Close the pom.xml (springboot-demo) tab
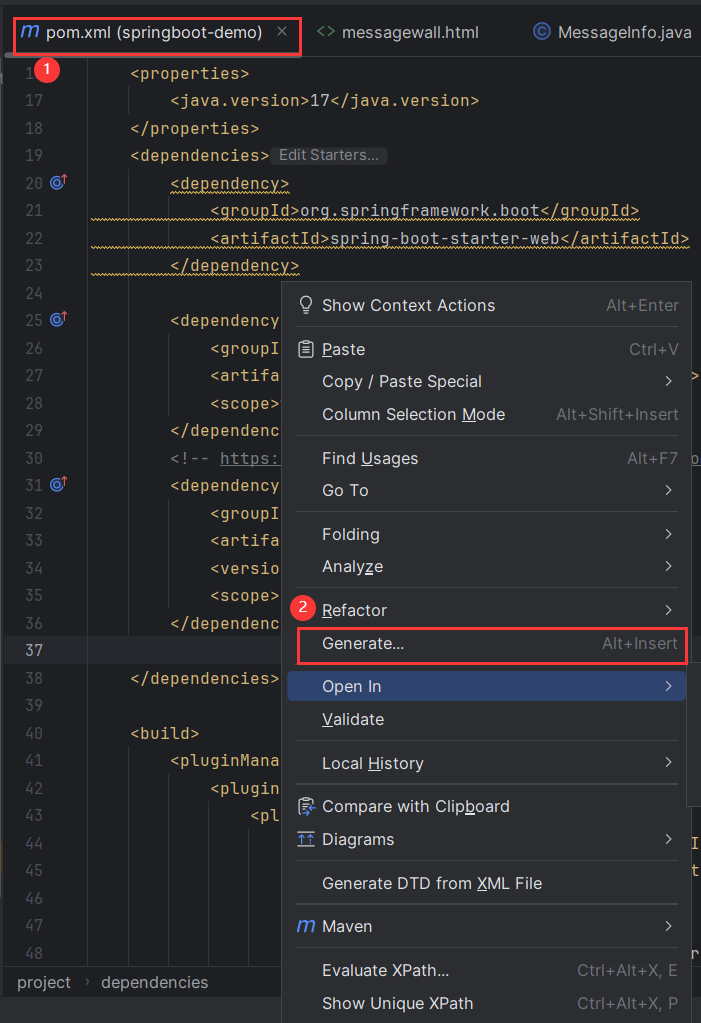701x1023 pixels. point(282,31)
